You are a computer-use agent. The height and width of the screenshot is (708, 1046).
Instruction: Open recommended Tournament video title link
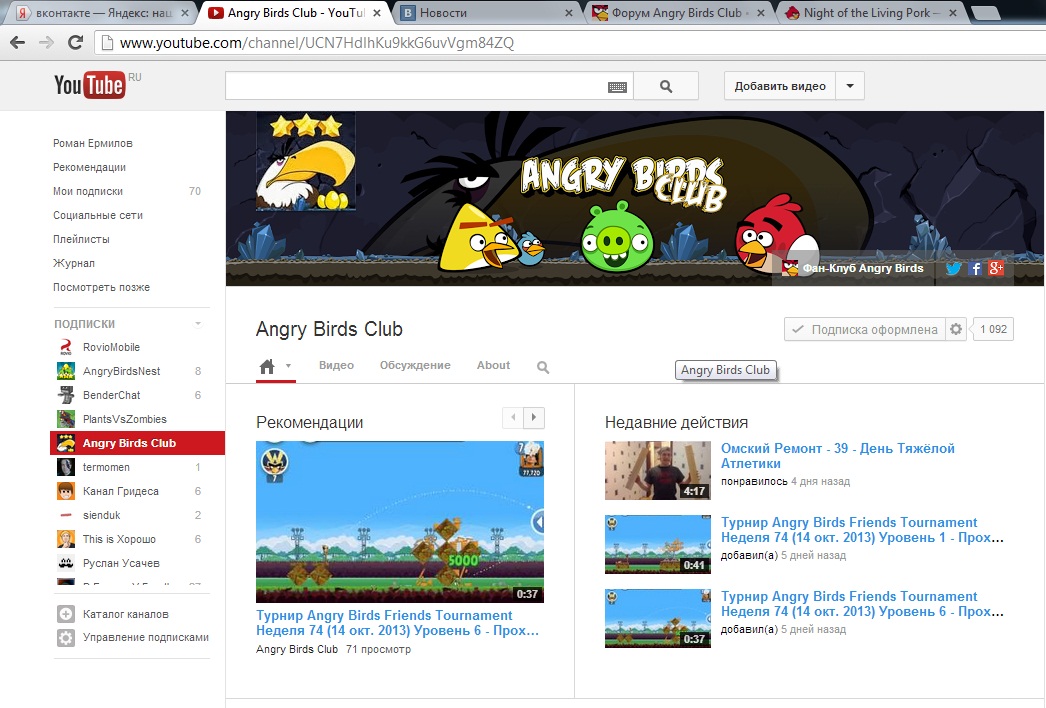pyautogui.click(x=398, y=623)
